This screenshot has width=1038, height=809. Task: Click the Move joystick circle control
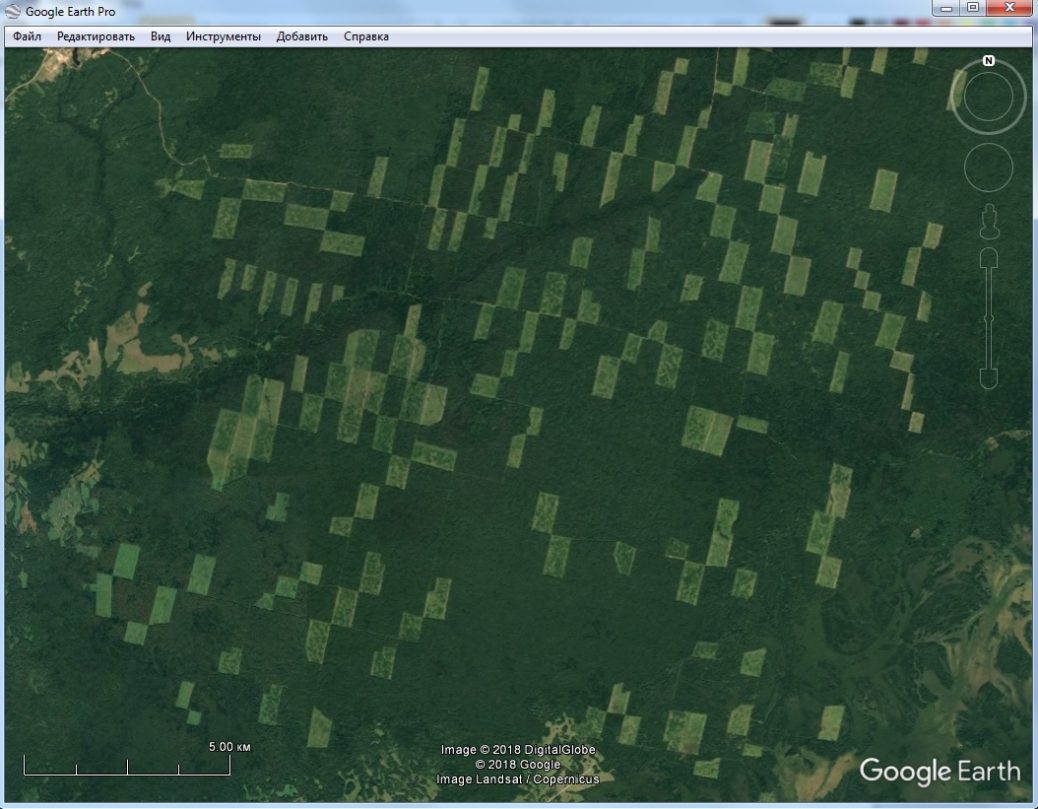[988, 167]
